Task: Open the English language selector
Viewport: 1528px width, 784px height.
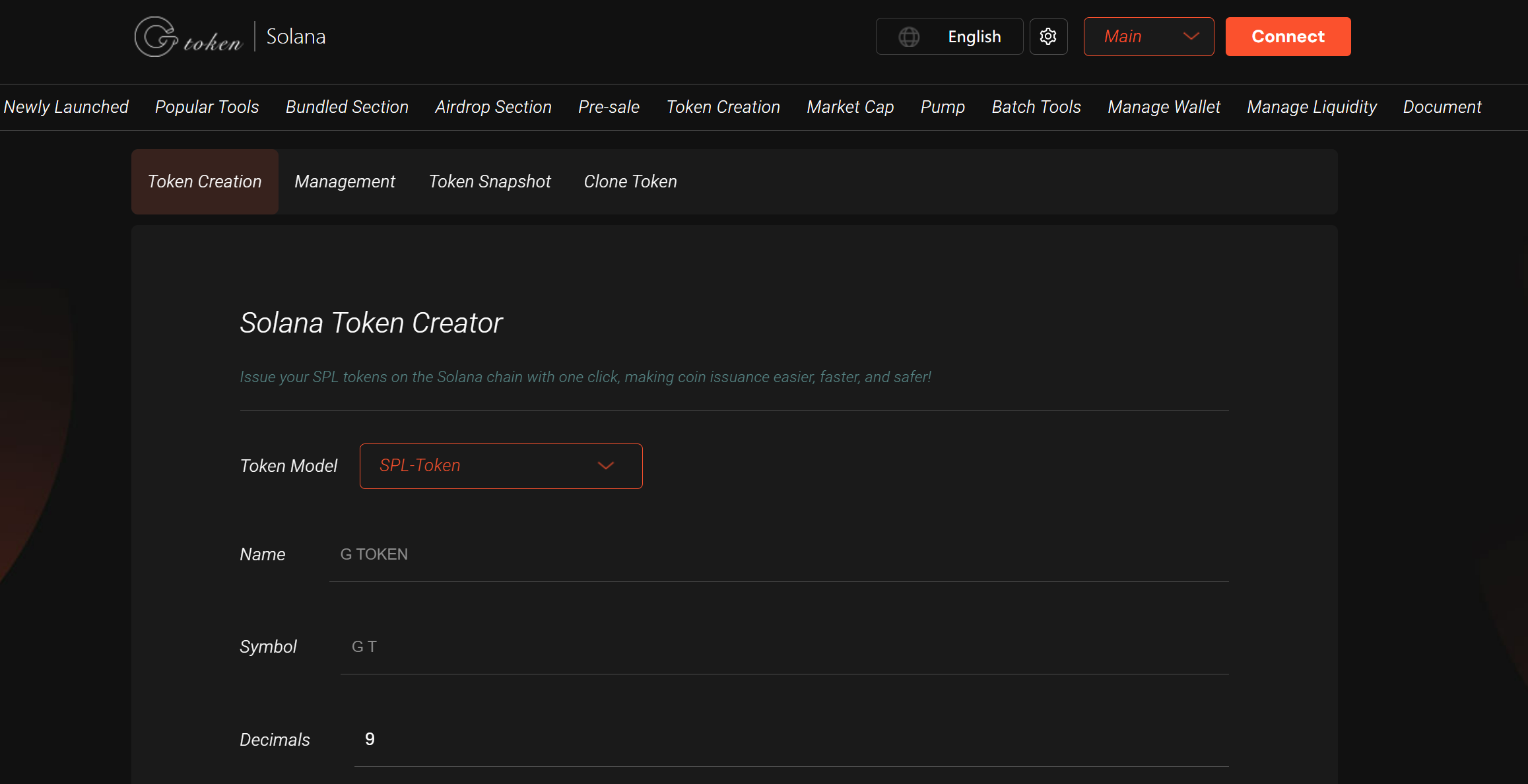Action: point(974,37)
